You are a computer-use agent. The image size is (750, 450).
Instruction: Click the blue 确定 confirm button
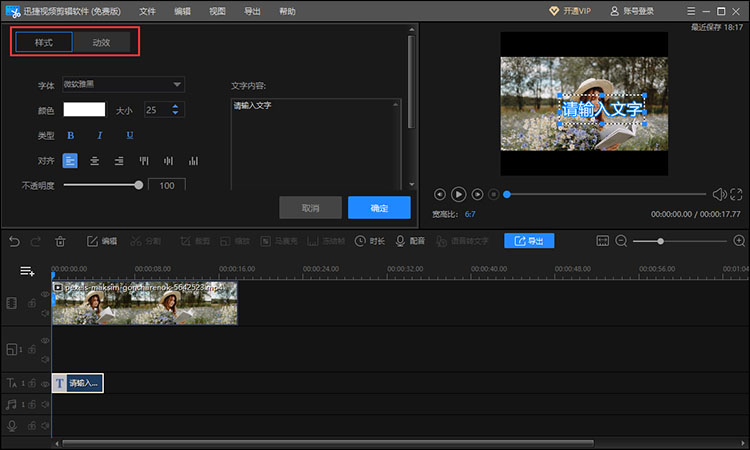click(x=379, y=208)
